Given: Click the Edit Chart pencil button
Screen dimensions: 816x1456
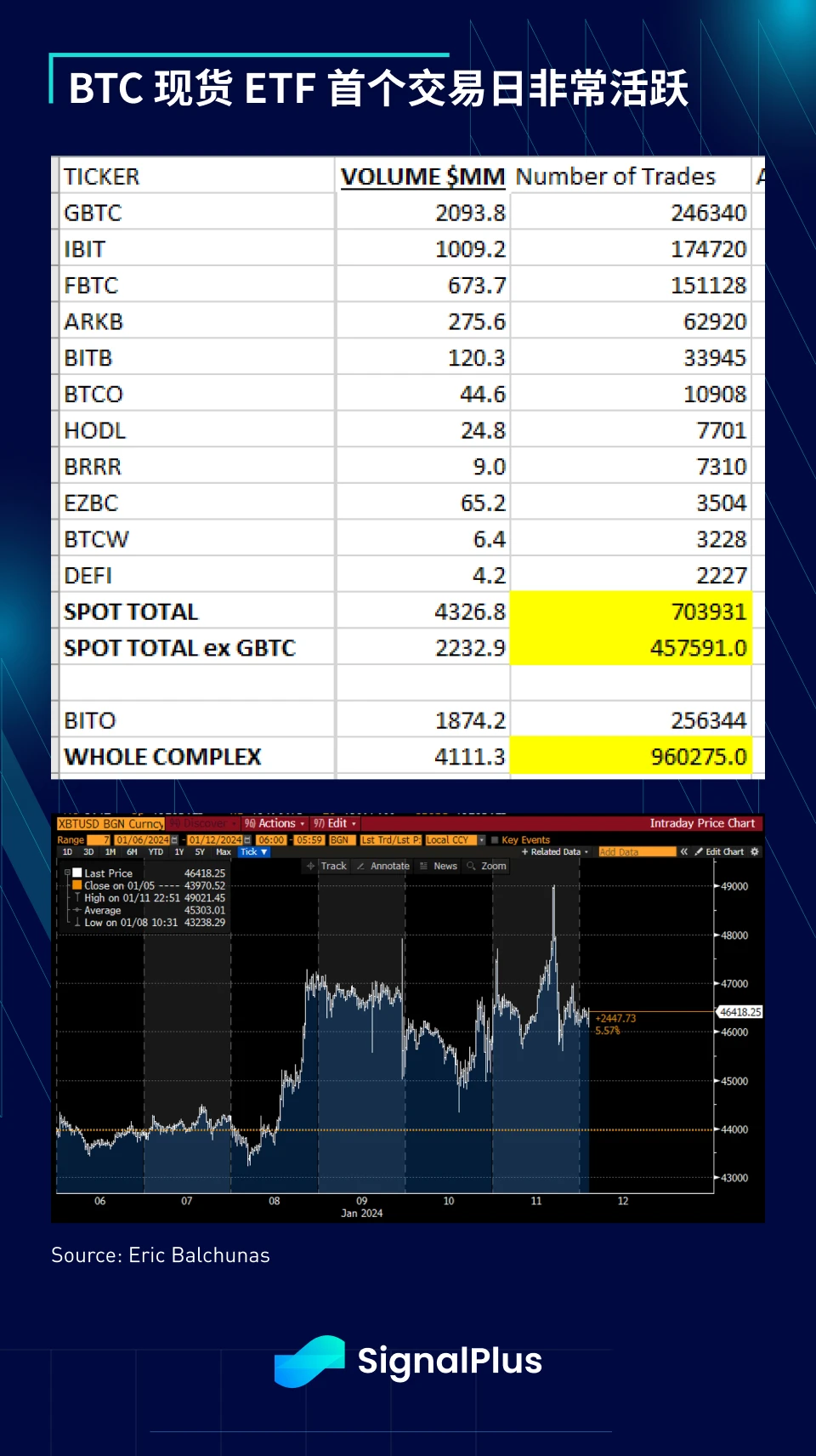Looking at the screenshot, I should point(719,851).
